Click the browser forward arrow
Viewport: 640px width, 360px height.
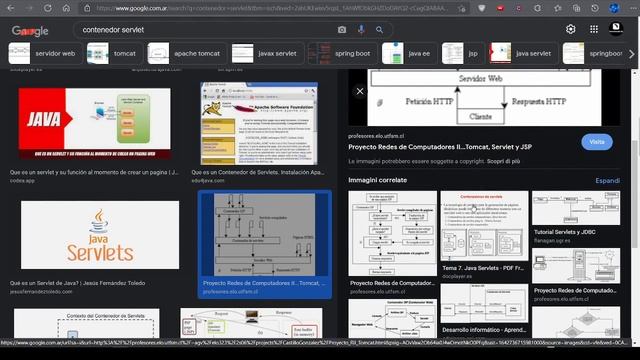(29, 8)
